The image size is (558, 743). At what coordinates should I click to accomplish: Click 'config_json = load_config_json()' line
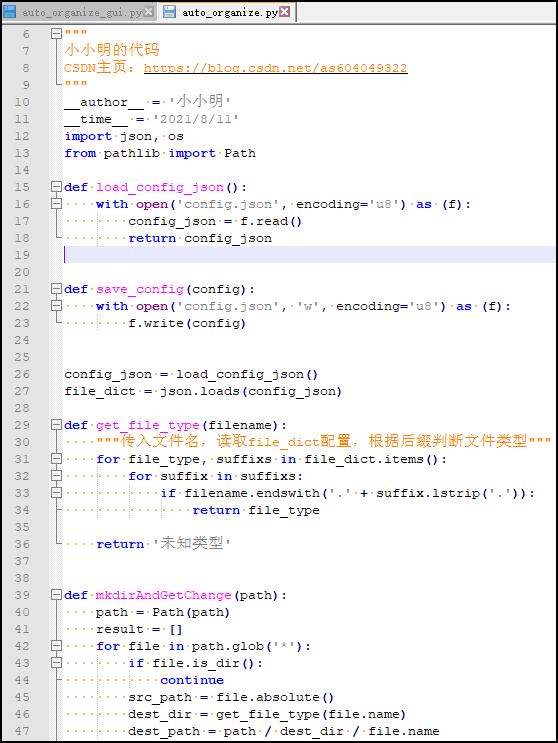click(x=191, y=374)
